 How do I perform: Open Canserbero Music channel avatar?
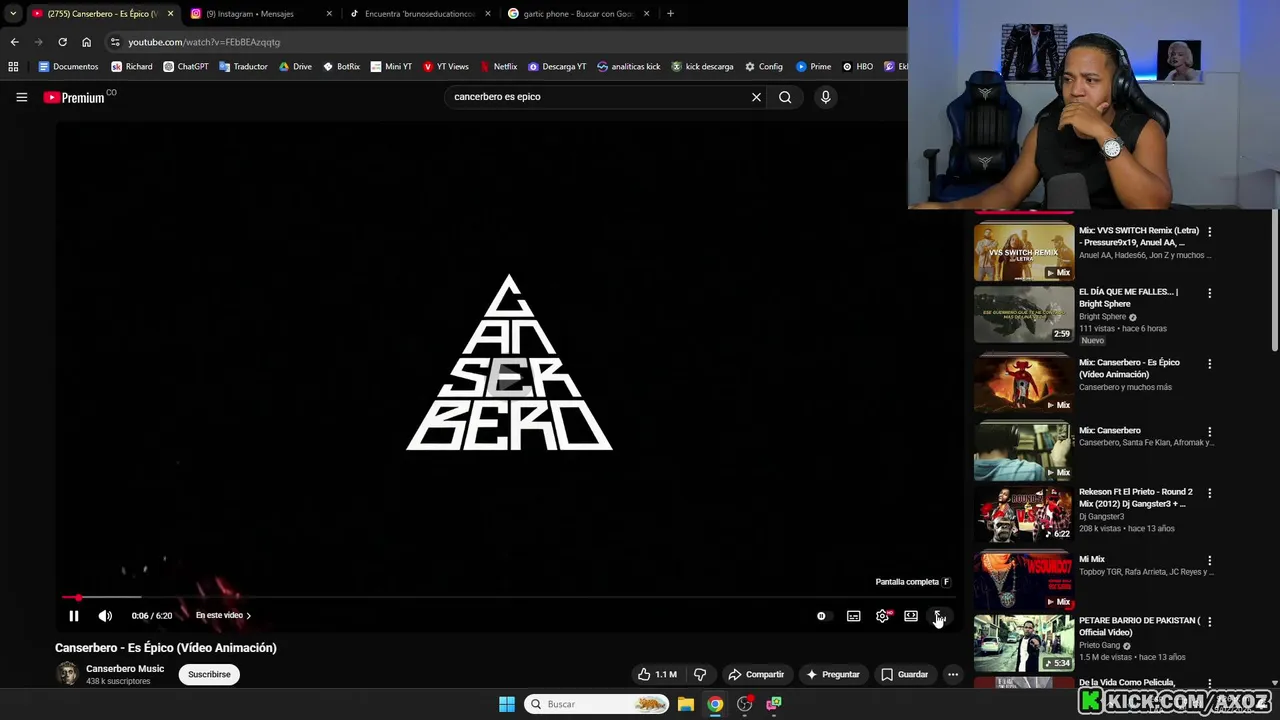pyautogui.click(x=67, y=674)
